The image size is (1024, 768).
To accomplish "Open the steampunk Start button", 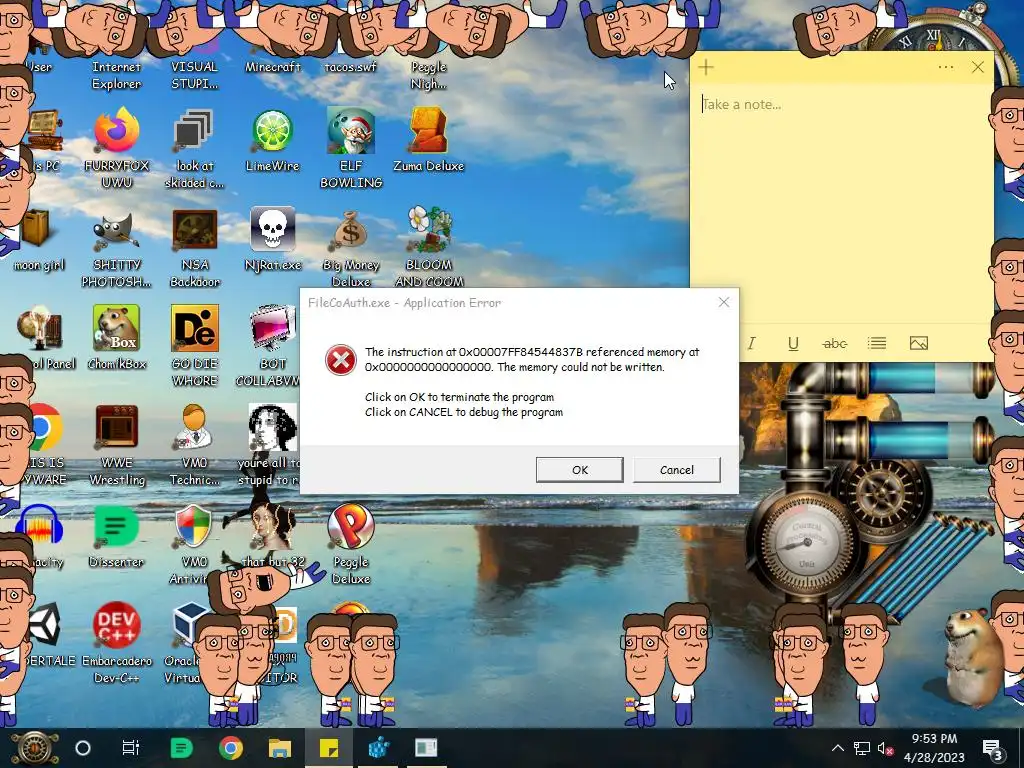I will (x=33, y=748).
